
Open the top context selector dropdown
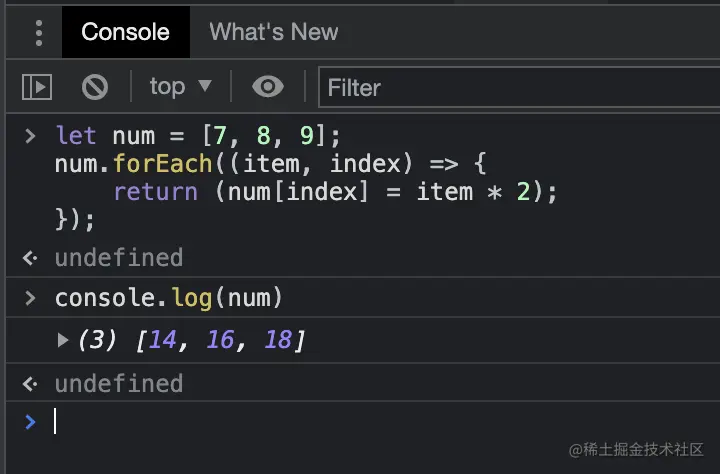(180, 87)
